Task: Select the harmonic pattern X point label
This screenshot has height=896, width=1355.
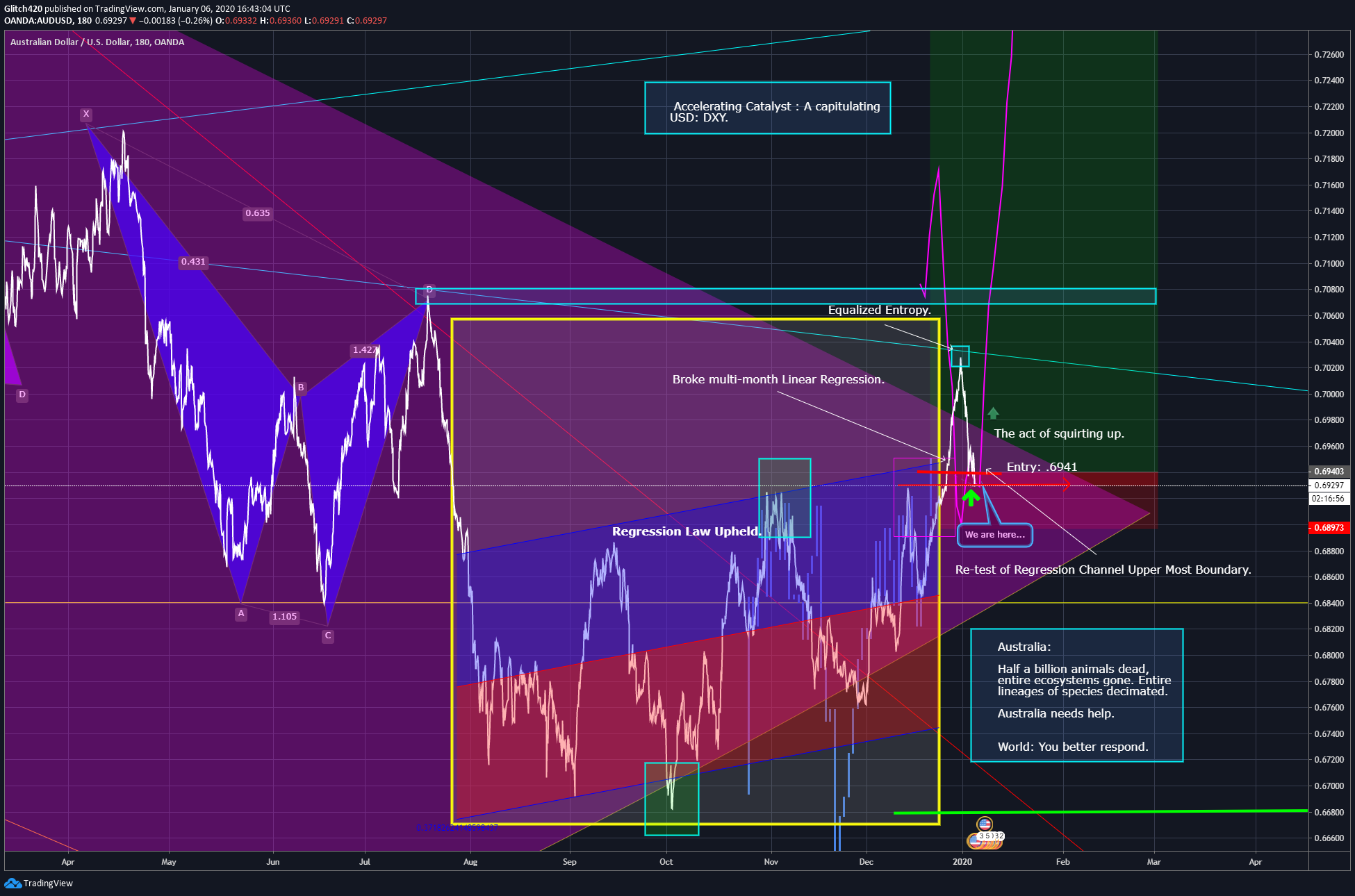Action: (86, 114)
